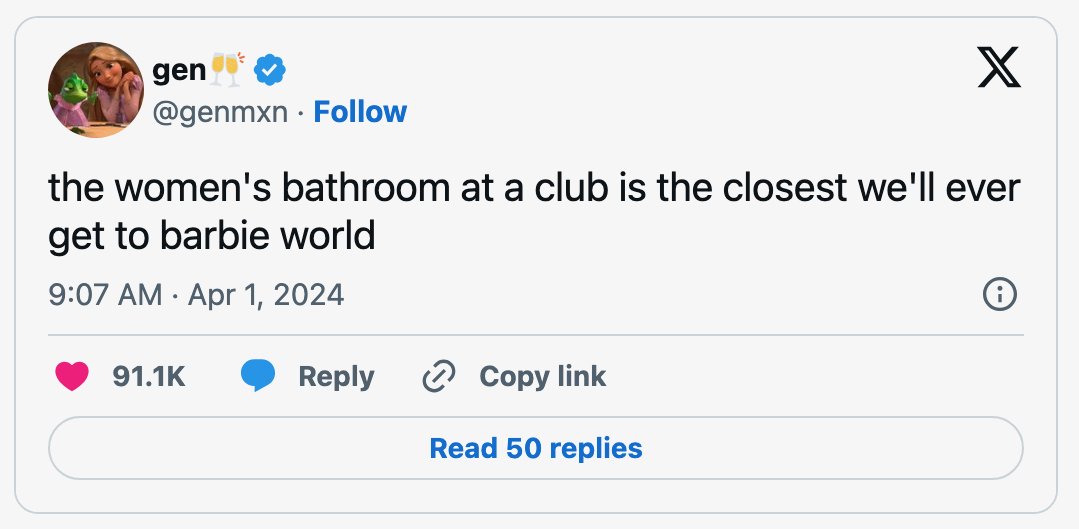Click the tweet text about women's bathroom

click(534, 213)
